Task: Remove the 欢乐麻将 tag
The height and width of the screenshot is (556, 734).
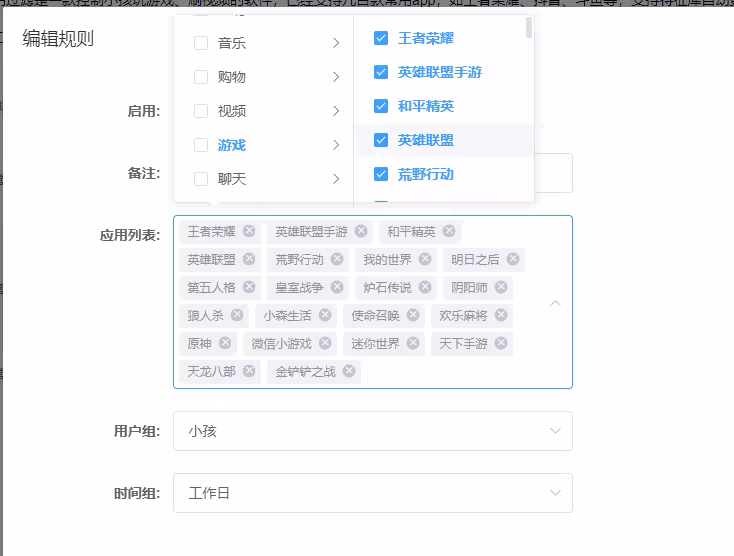Action: [x=501, y=315]
